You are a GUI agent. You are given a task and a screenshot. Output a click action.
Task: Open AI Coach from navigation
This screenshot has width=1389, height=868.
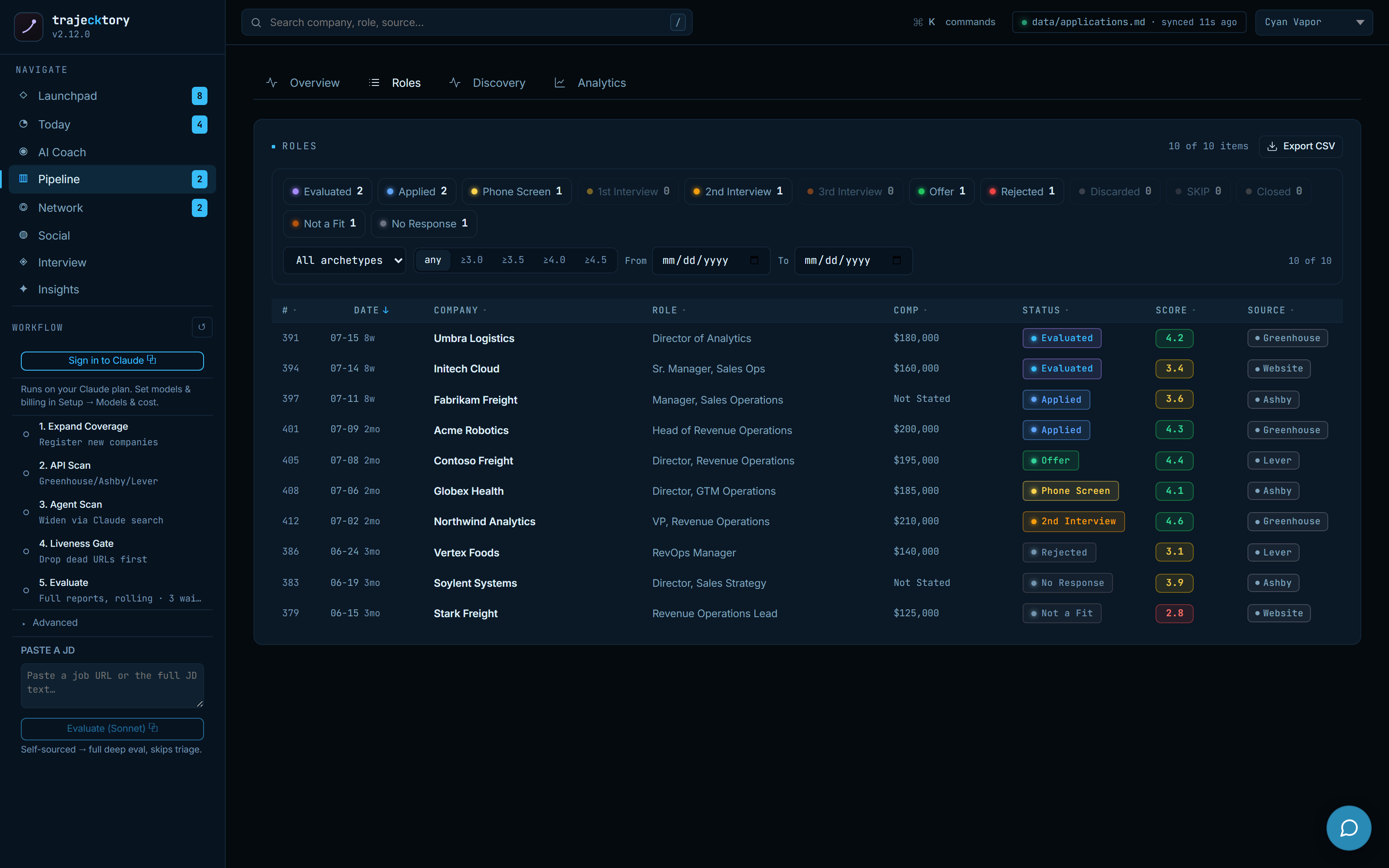tap(112, 152)
